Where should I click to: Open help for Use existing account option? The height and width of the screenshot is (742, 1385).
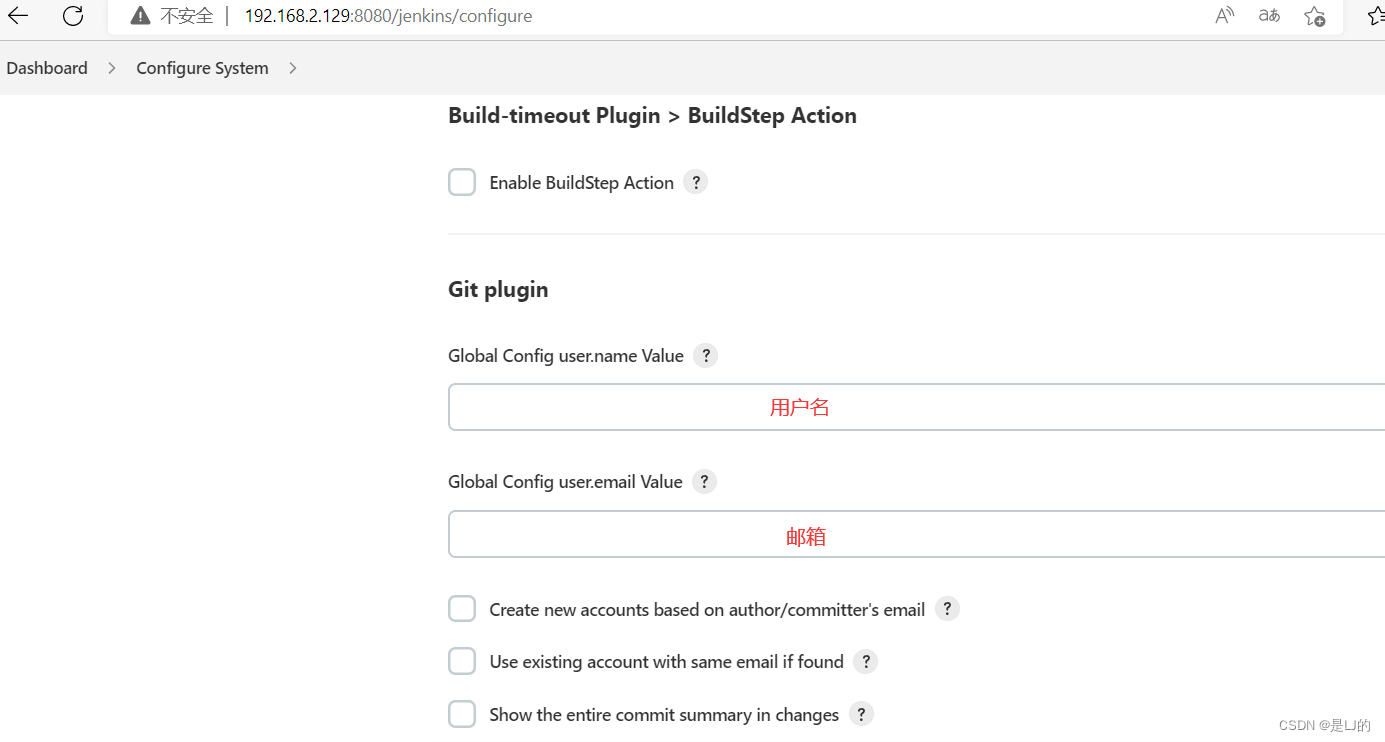tap(866, 661)
